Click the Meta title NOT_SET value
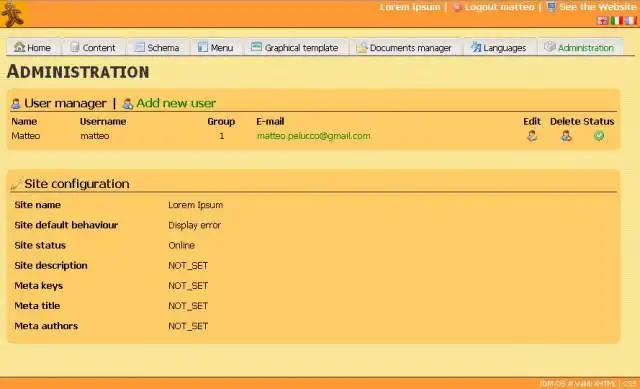The image size is (640, 389). pos(188,306)
